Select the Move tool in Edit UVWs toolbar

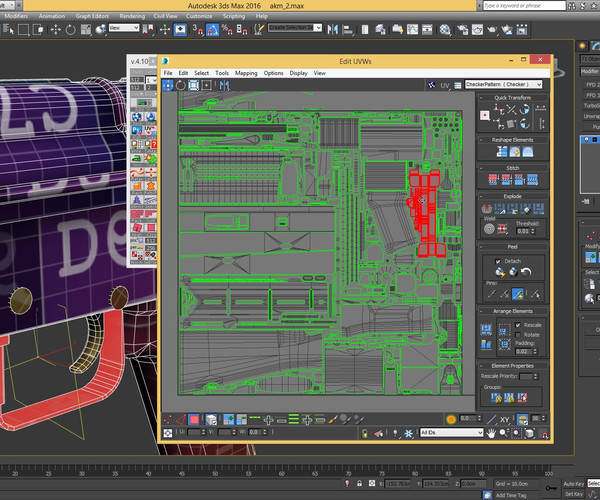pyautogui.click(x=168, y=86)
